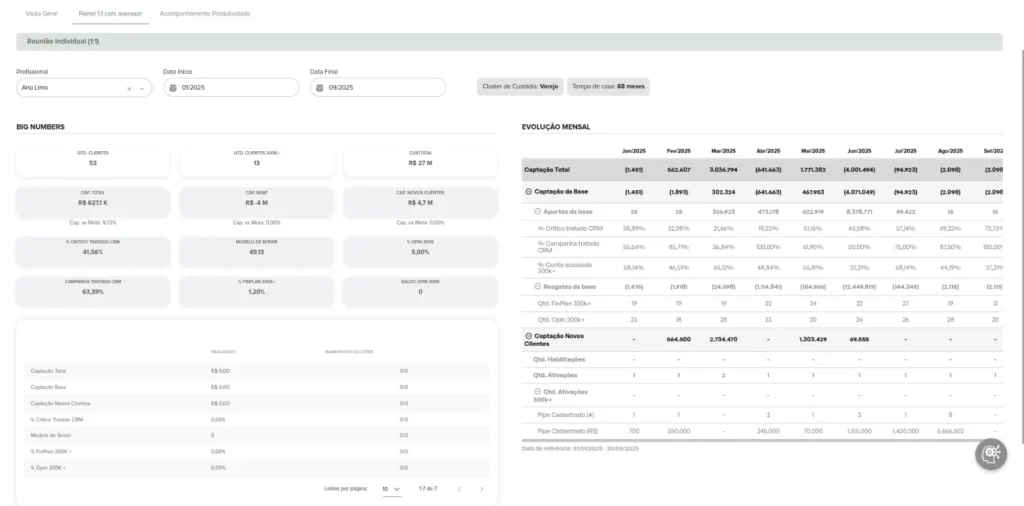Open the Visão Geral tab
Screen dimensions: 1024x506
point(41,14)
